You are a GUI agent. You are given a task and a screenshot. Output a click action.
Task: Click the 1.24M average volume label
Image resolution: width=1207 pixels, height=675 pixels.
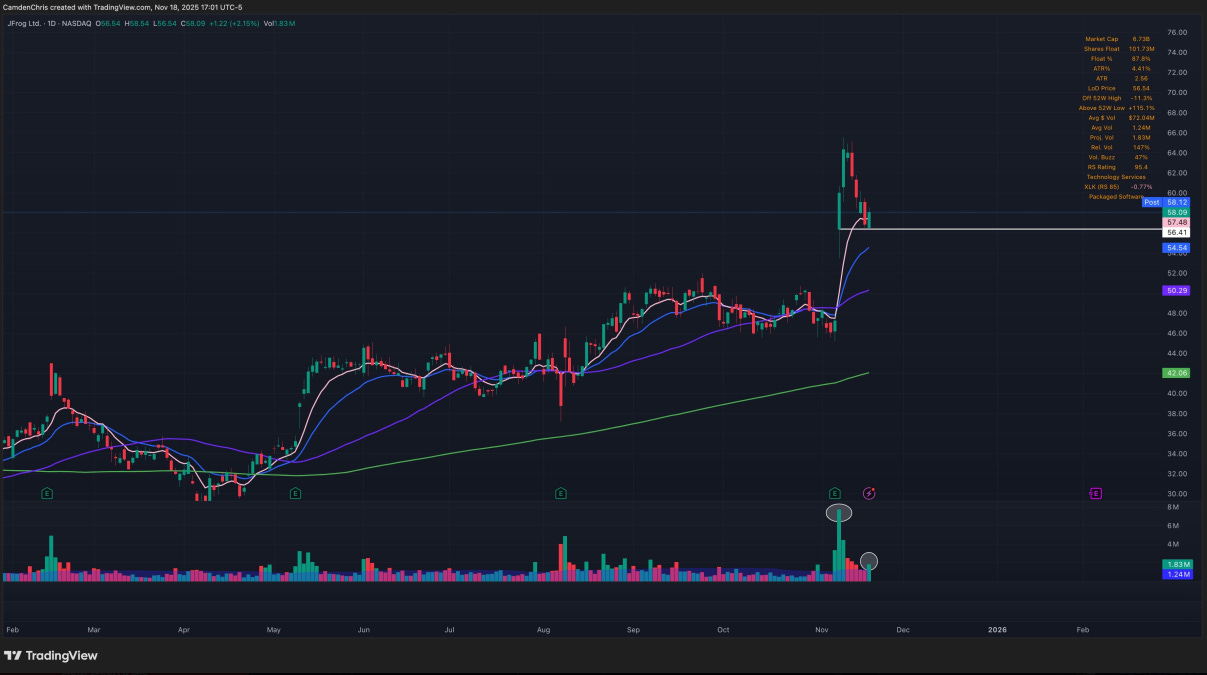coord(1176,575)
